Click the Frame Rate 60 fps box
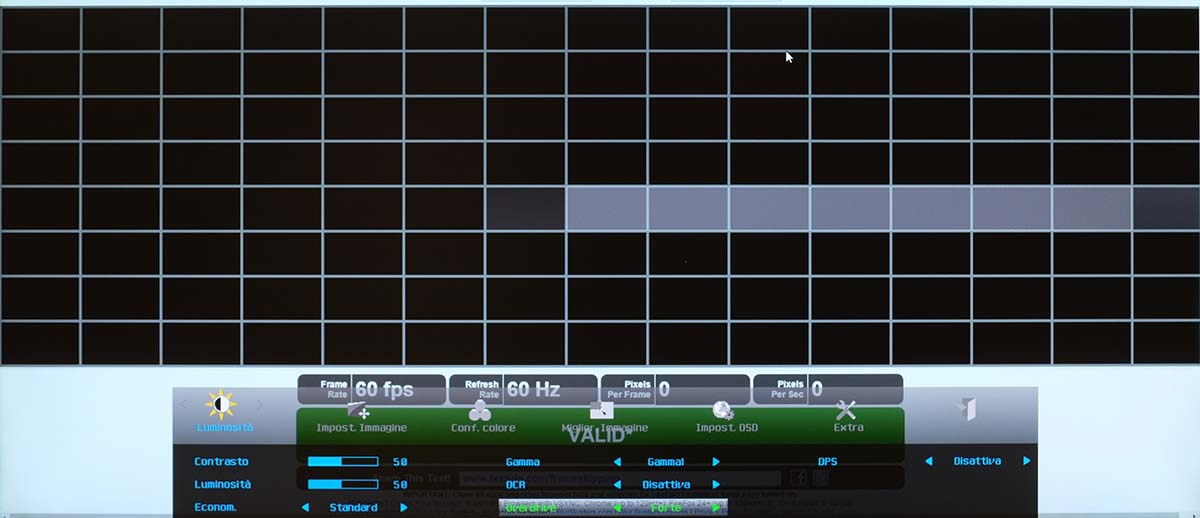This screenshot has width=1200, height=518. coord(371,389)
